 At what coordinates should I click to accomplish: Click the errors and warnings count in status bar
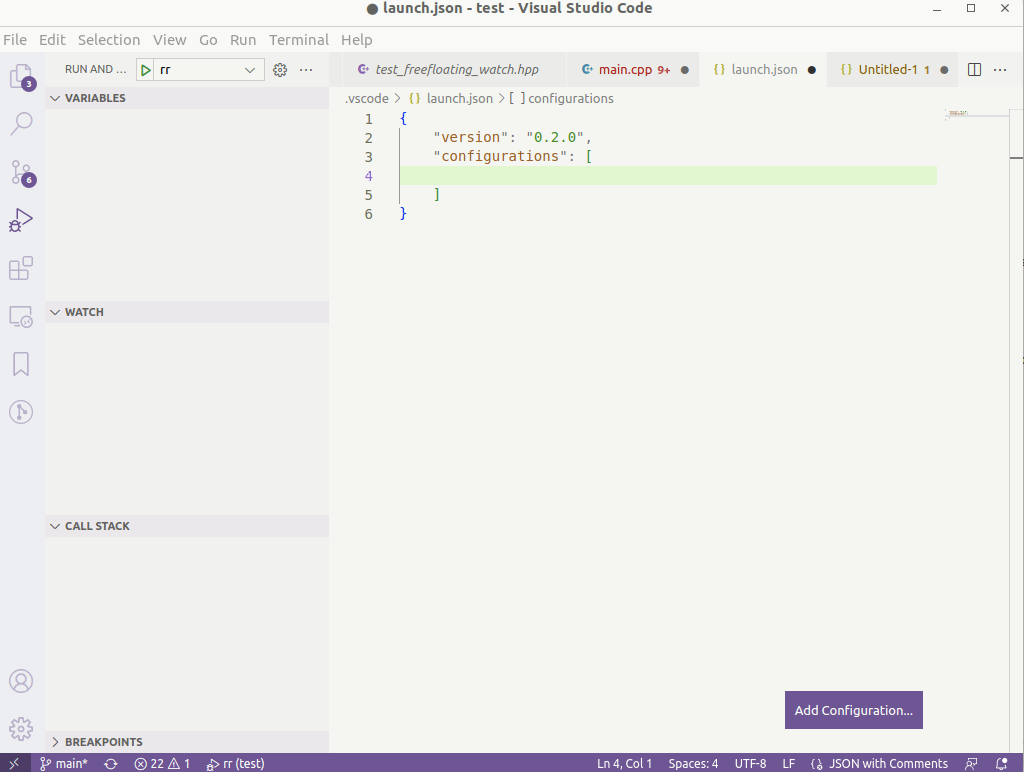click(162, 763)
